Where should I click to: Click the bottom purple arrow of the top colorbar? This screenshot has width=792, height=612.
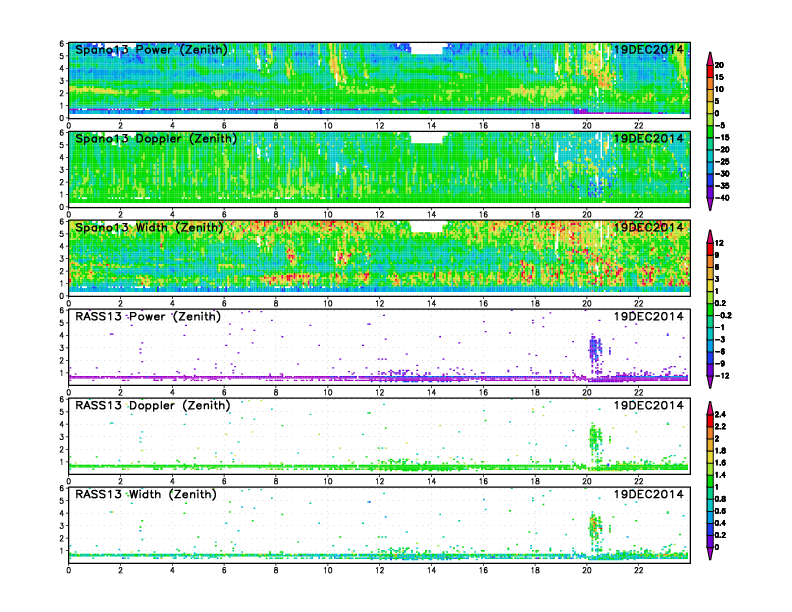pos(709,205)
